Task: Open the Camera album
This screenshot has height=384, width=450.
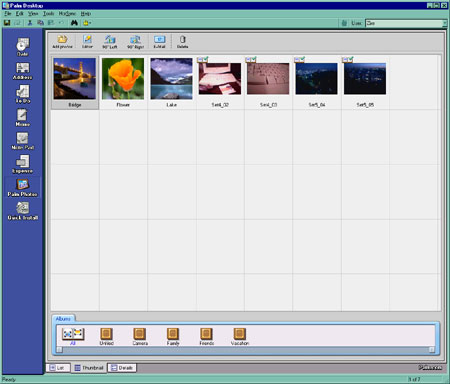Action: click(x=140, y=336)
